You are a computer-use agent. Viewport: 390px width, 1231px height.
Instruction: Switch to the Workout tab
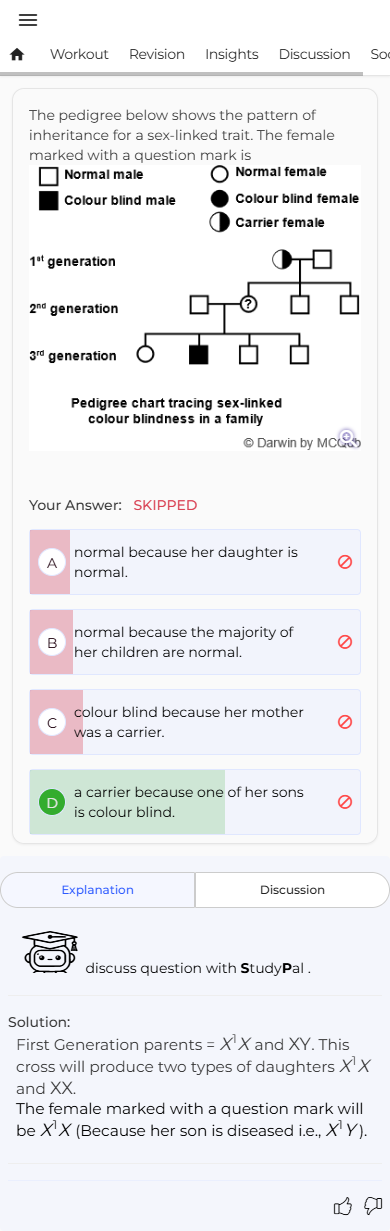coord(79,55)
